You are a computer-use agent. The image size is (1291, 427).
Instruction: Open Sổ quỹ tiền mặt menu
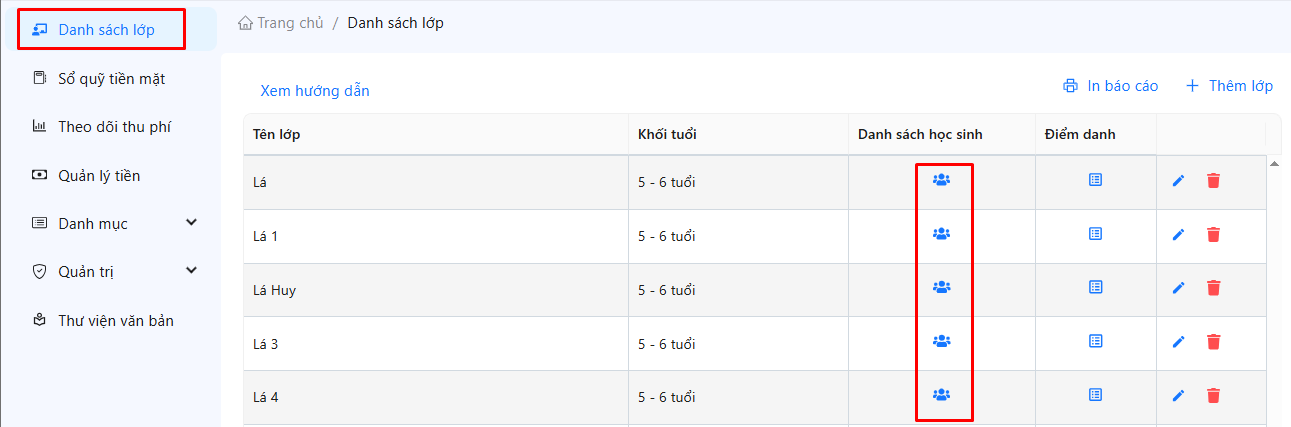tap(111, 78)
